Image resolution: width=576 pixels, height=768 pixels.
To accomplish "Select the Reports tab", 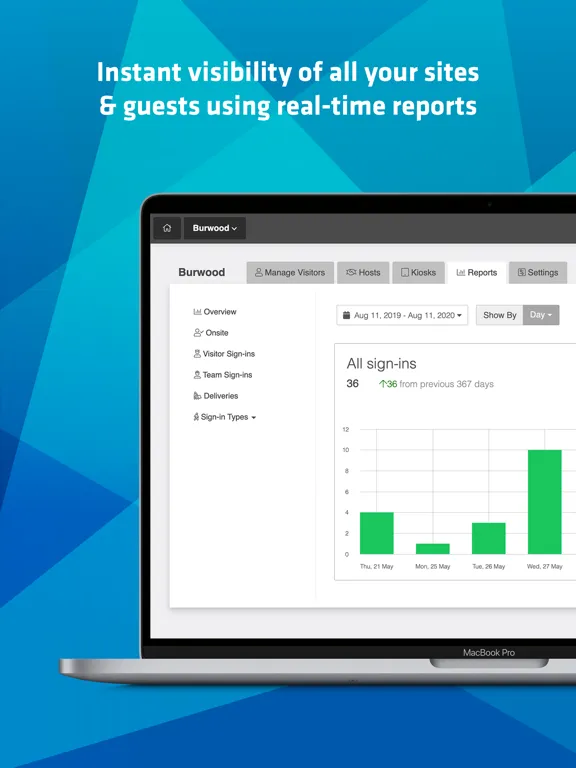I will [477, 272].
